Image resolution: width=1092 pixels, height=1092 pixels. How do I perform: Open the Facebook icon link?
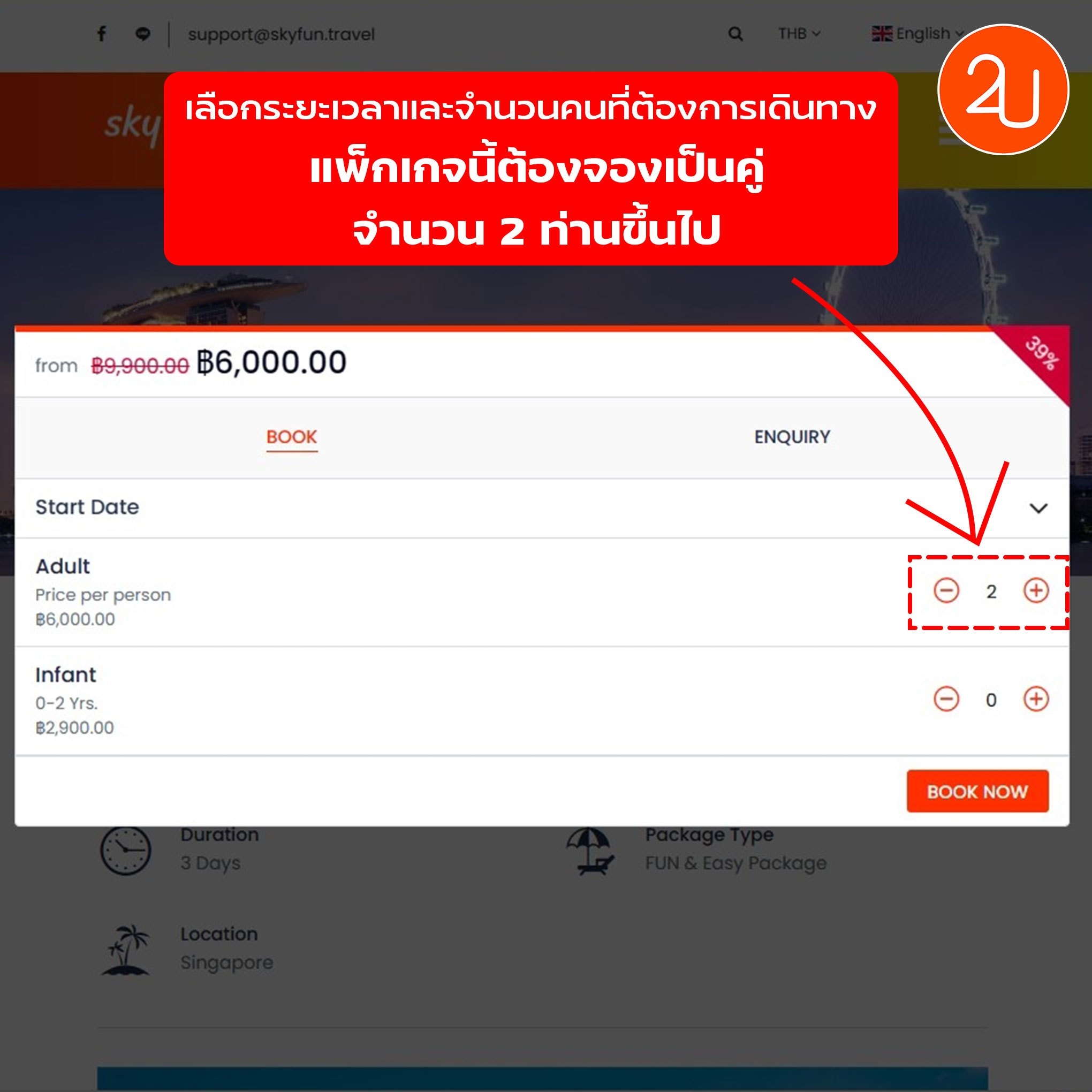coord(102,34)
